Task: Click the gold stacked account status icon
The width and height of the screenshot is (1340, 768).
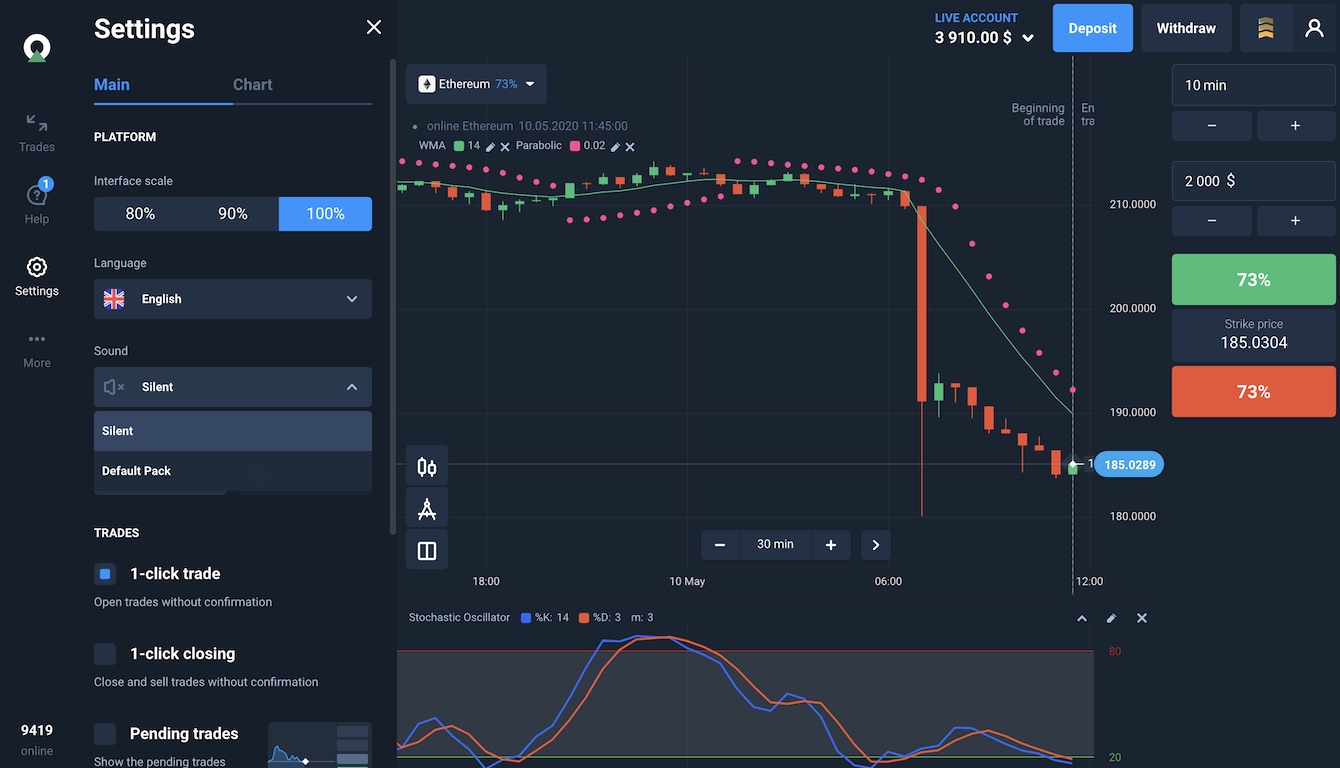Action: click(1266, 28)
